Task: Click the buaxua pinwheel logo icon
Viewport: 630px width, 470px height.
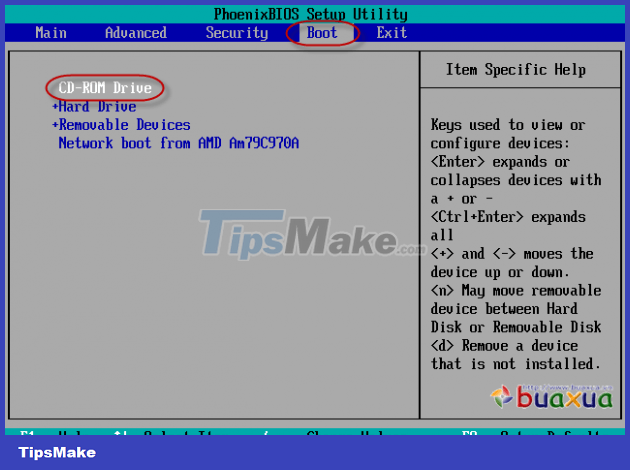Action: [501, 396]
